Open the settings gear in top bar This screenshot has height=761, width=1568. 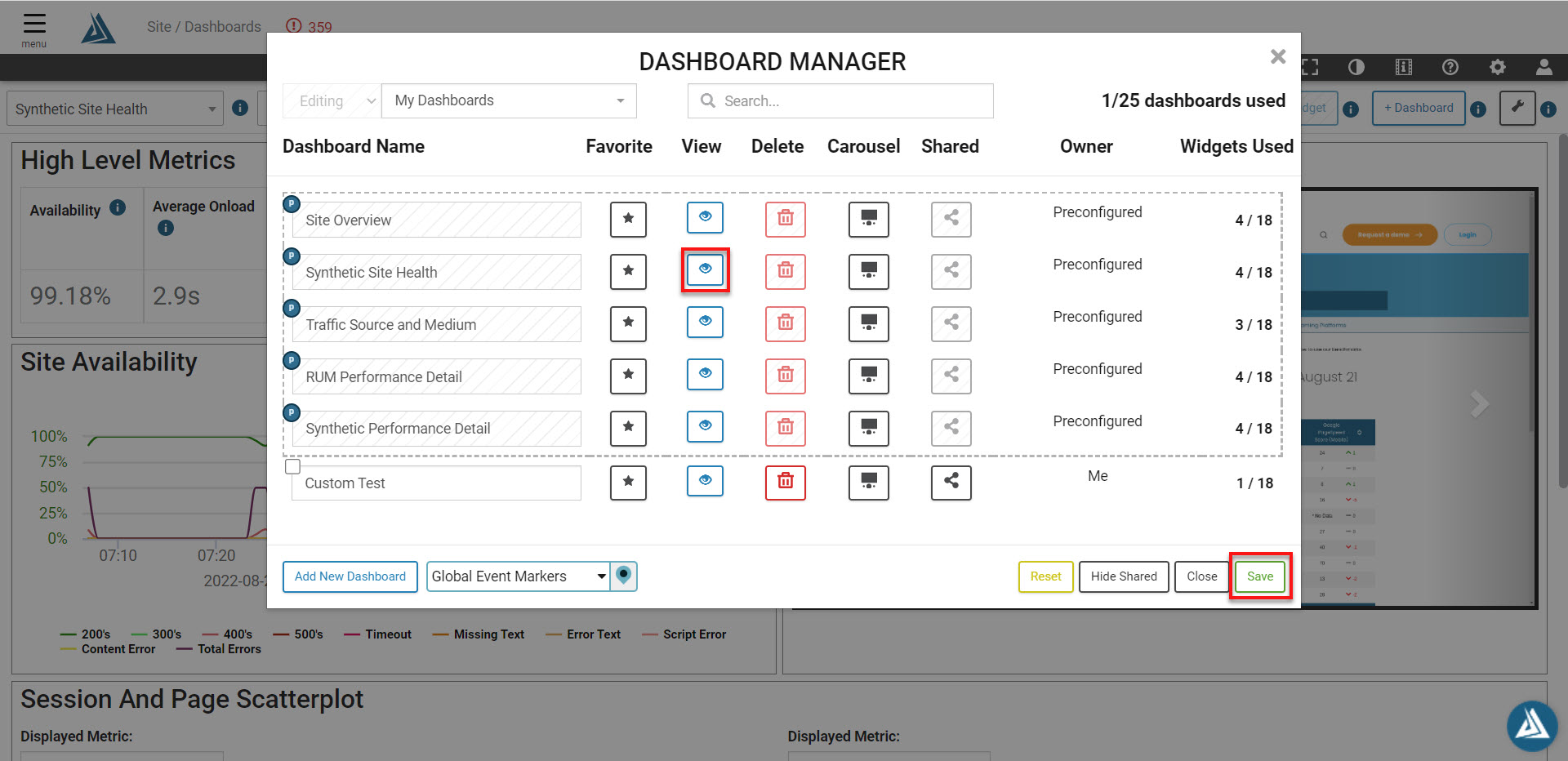[1498, 67]
